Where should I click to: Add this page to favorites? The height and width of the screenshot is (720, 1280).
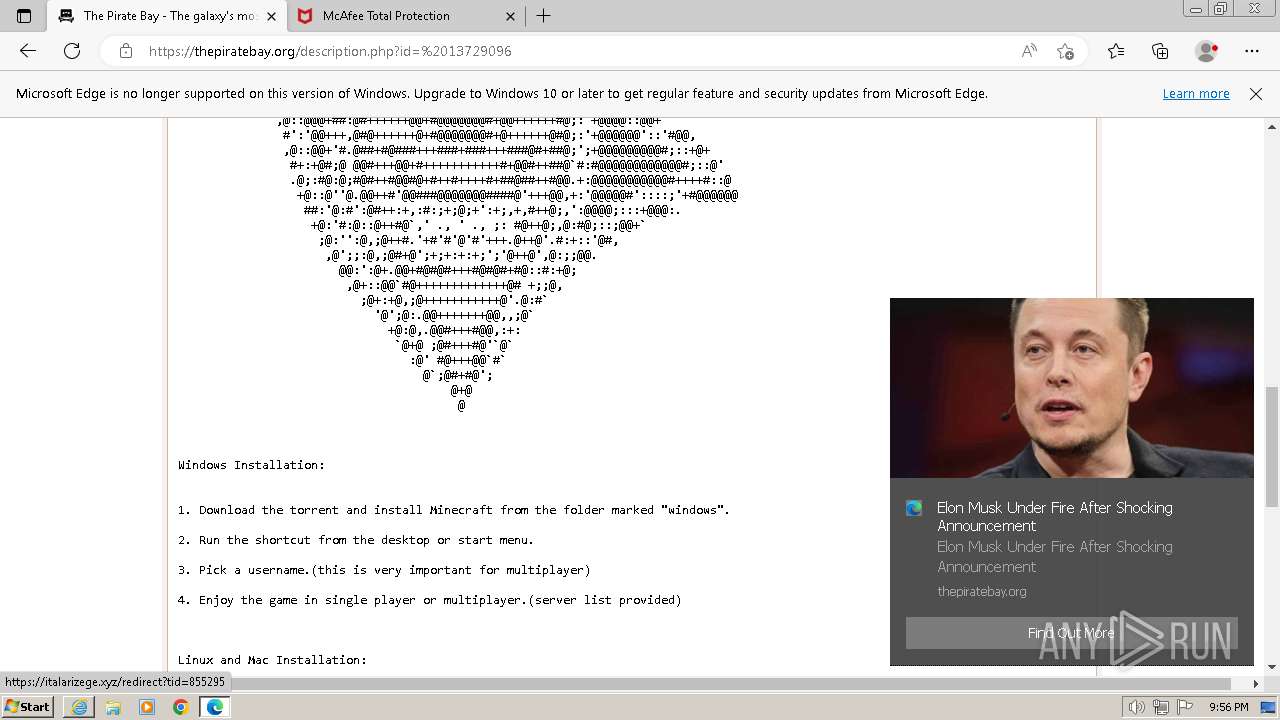[1065, 51]
